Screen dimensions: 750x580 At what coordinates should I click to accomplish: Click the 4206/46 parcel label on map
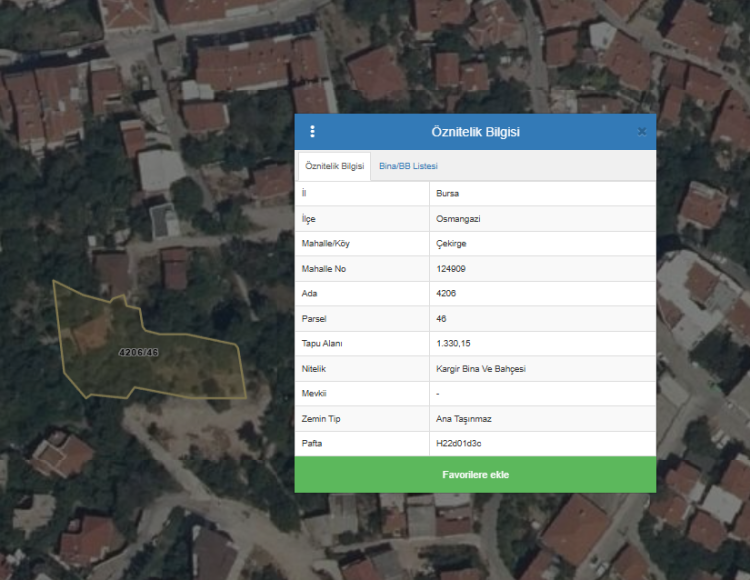138,353
